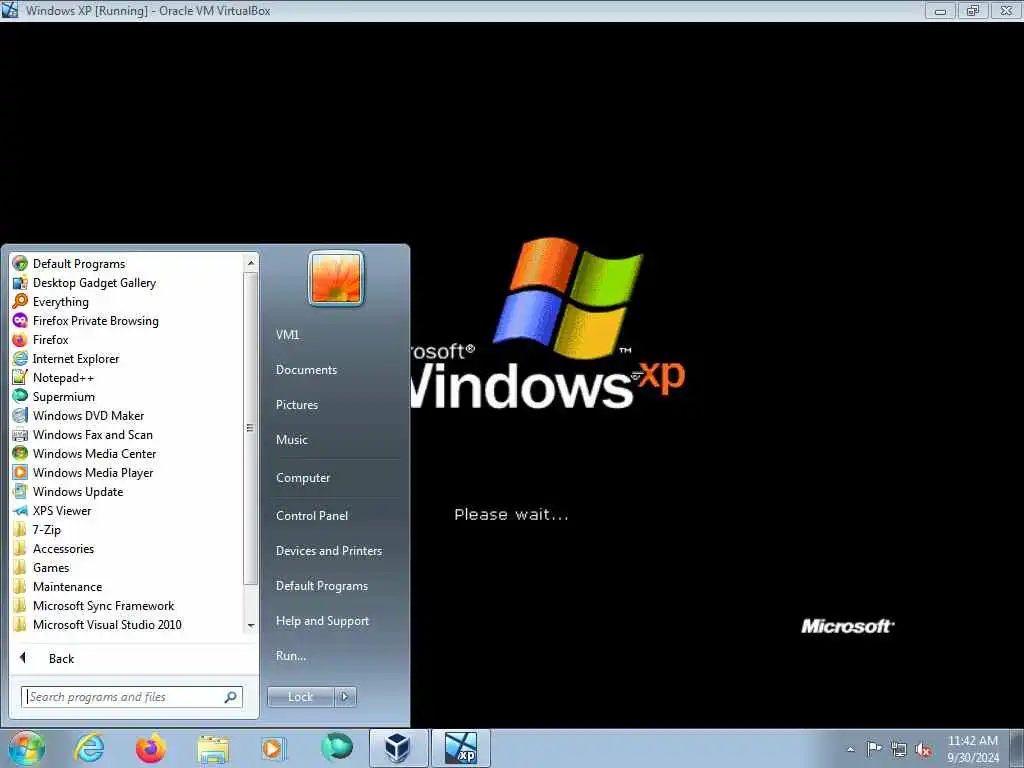This screenshot has width=1024, height=768.
Task: Click the muted volume tray icon
Action: 923,749
